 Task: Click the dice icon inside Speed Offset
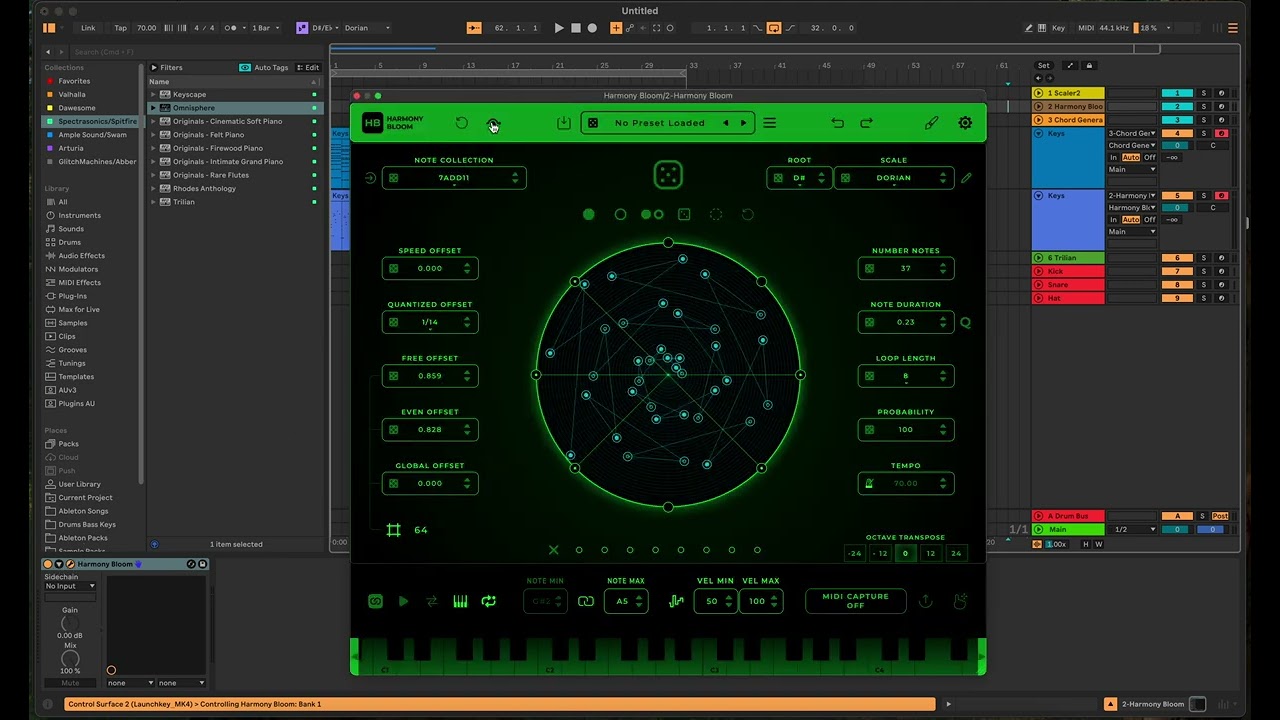coord(394,268)
